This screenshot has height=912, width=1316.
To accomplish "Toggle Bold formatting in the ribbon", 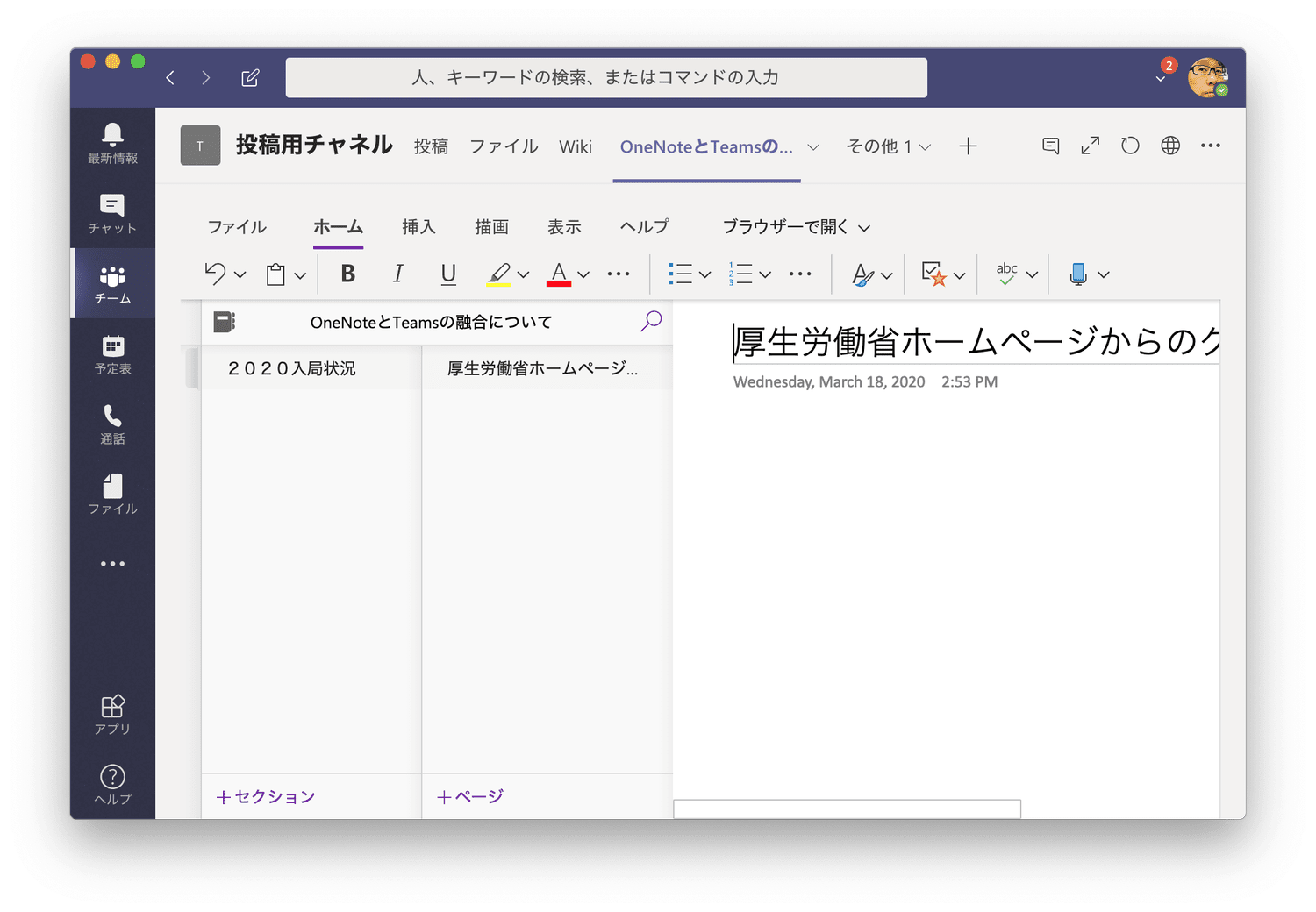I will pyautogui.click(x=348, y=274).
